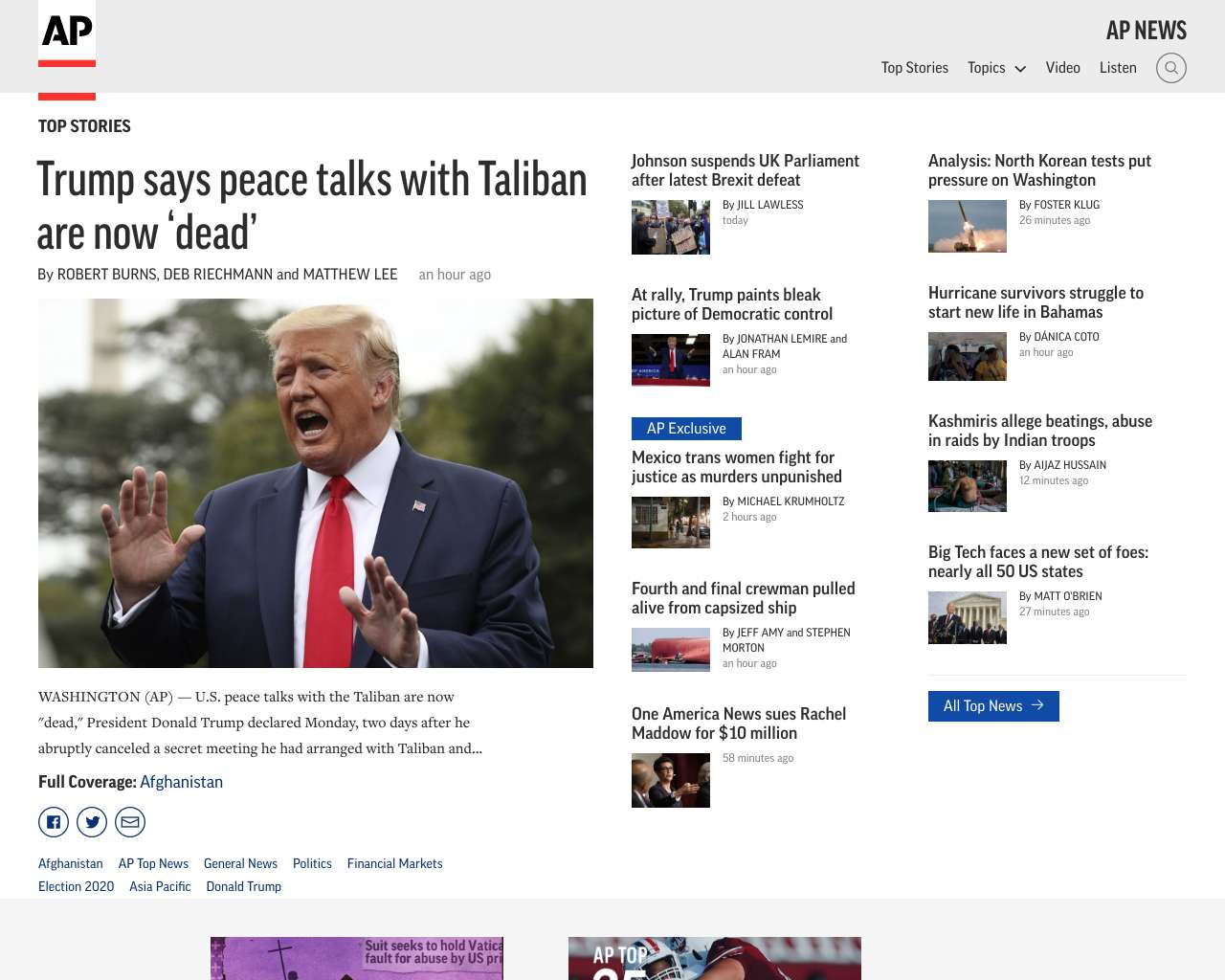Open Trump Taliban peace talks headline
Viewport: 1225px width, 980px height.
[312, 206]
